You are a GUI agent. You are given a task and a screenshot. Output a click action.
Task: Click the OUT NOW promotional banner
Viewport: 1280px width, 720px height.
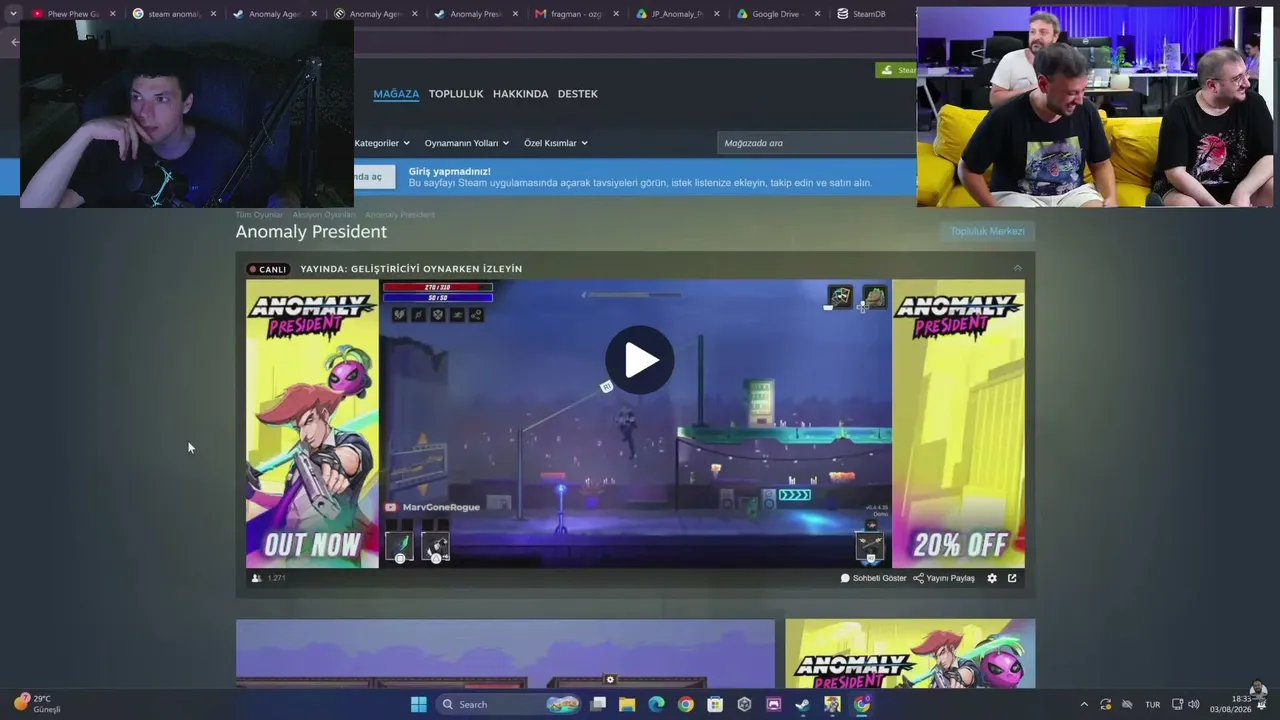pyautogui.click(x=312, y=424)
